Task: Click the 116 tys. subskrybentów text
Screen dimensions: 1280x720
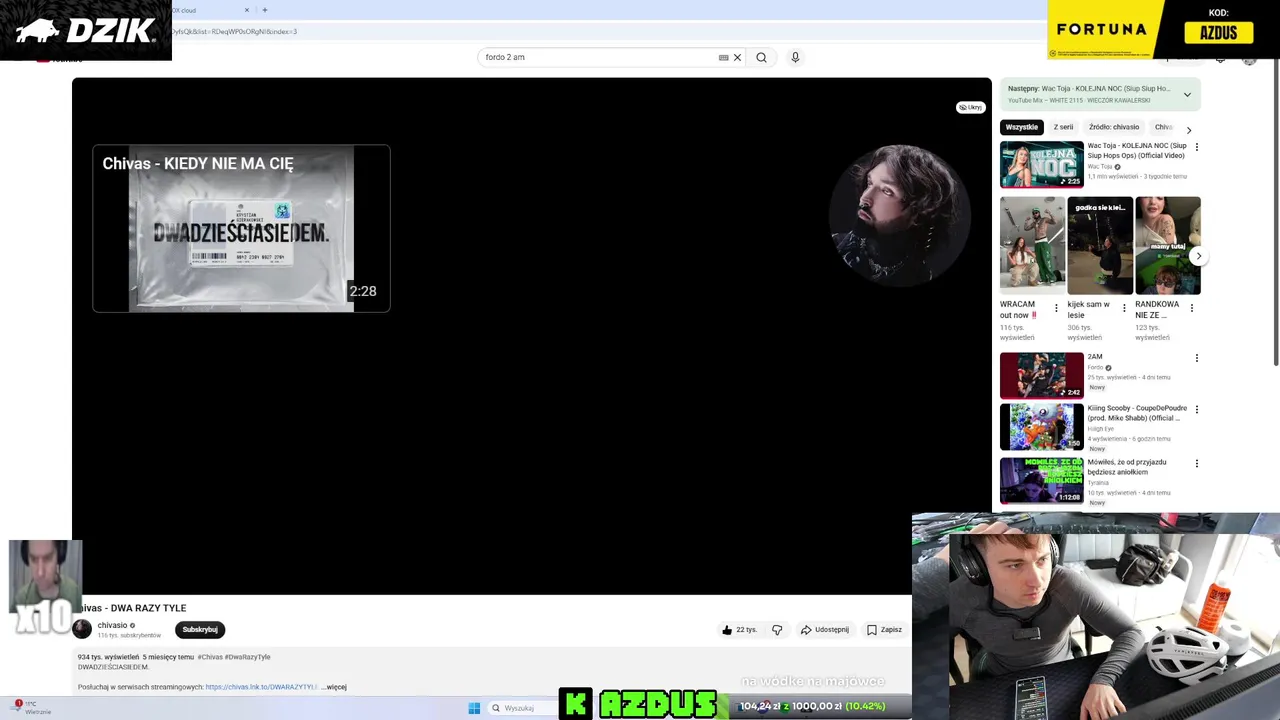Action: [129, 636]
